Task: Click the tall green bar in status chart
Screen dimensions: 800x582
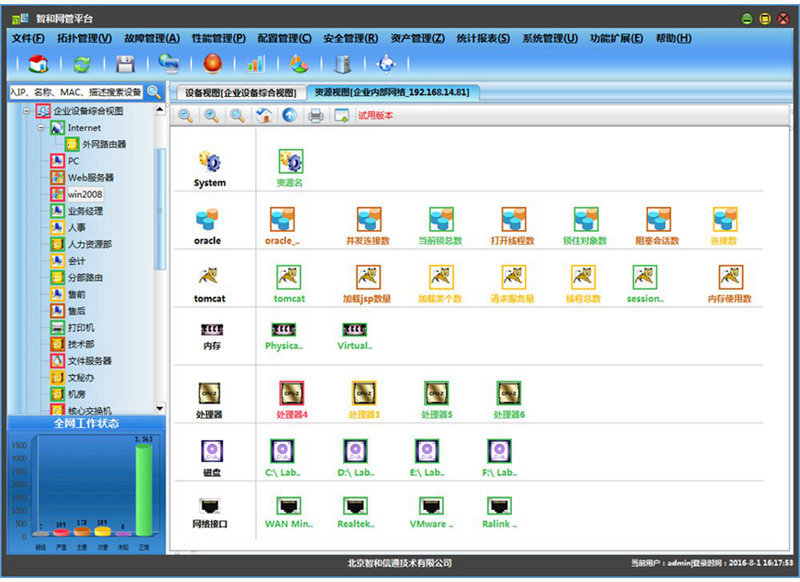Action: tap(144, 490)
